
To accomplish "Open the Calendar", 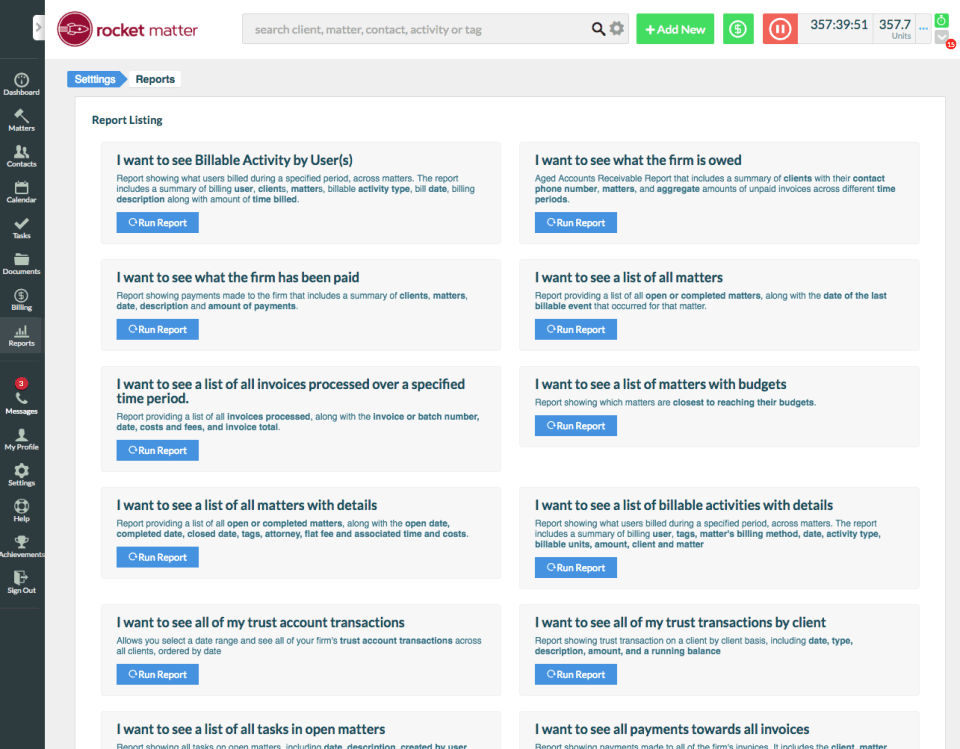I will click(x=21, y=192).
